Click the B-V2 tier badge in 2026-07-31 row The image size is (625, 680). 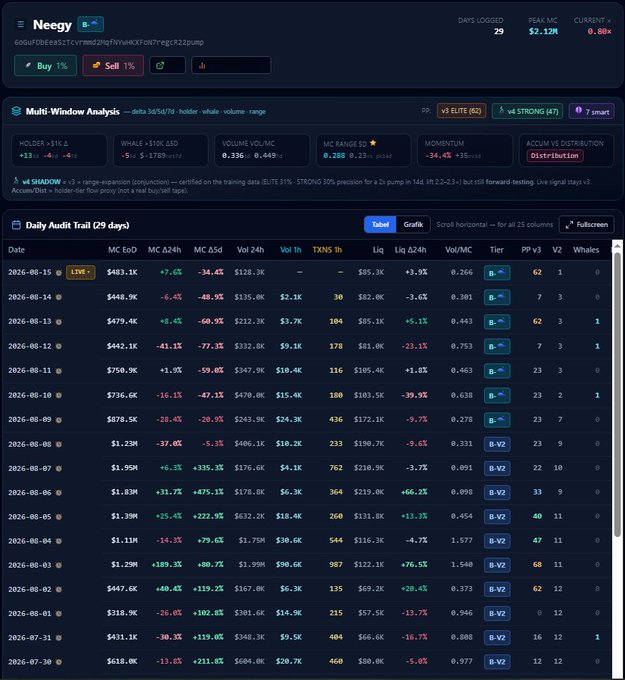click(497, 638)
